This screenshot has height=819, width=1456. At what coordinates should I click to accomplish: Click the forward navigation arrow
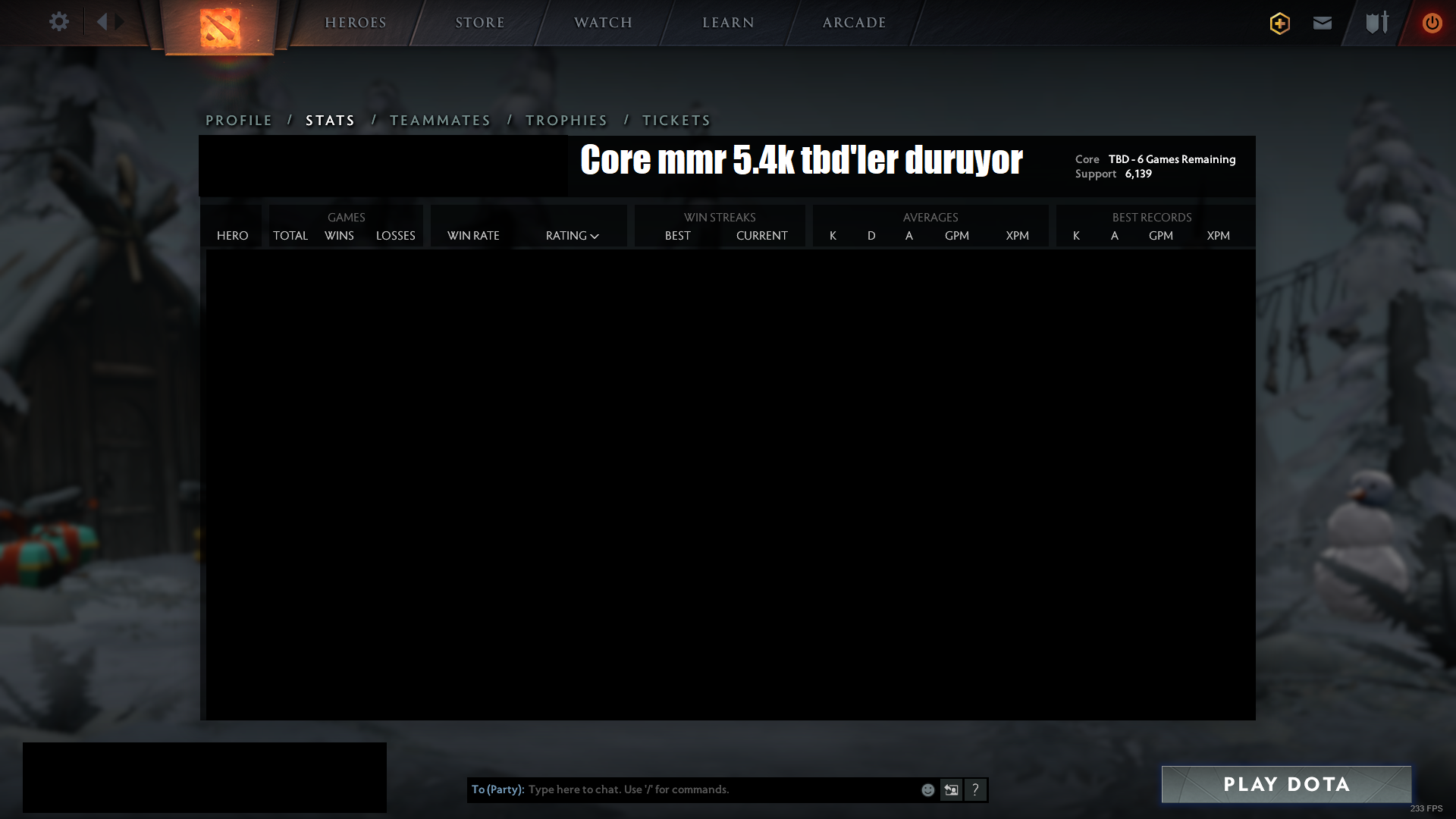[120, 22]
